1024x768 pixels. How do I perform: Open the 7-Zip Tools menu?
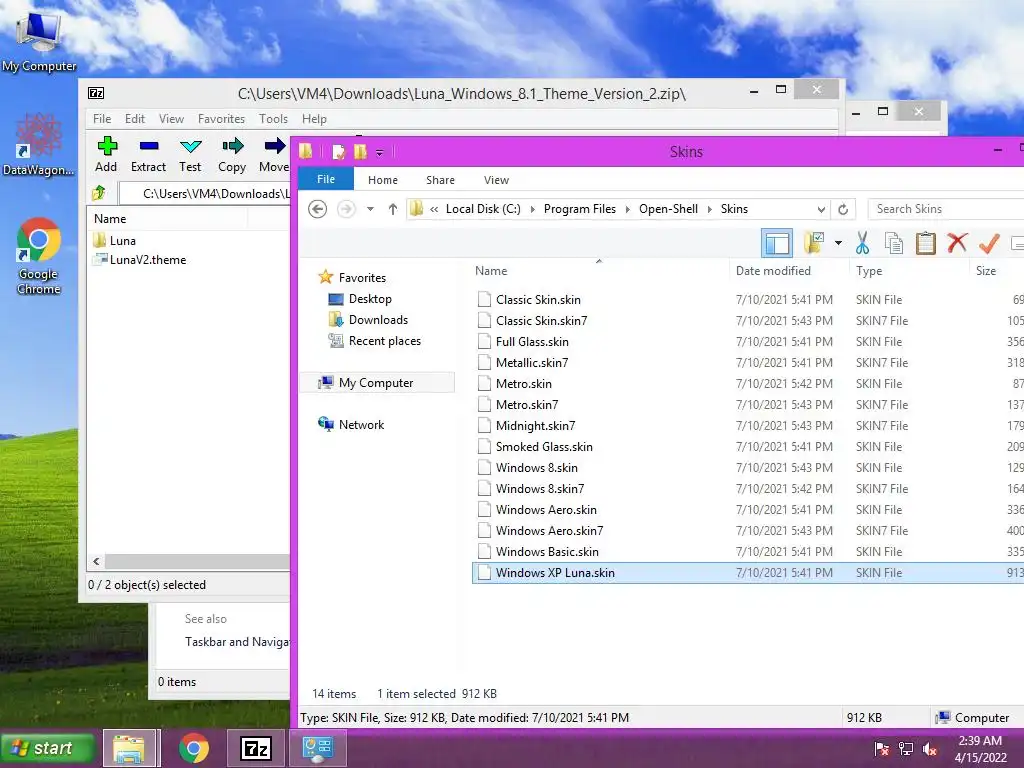click(273, 119)
